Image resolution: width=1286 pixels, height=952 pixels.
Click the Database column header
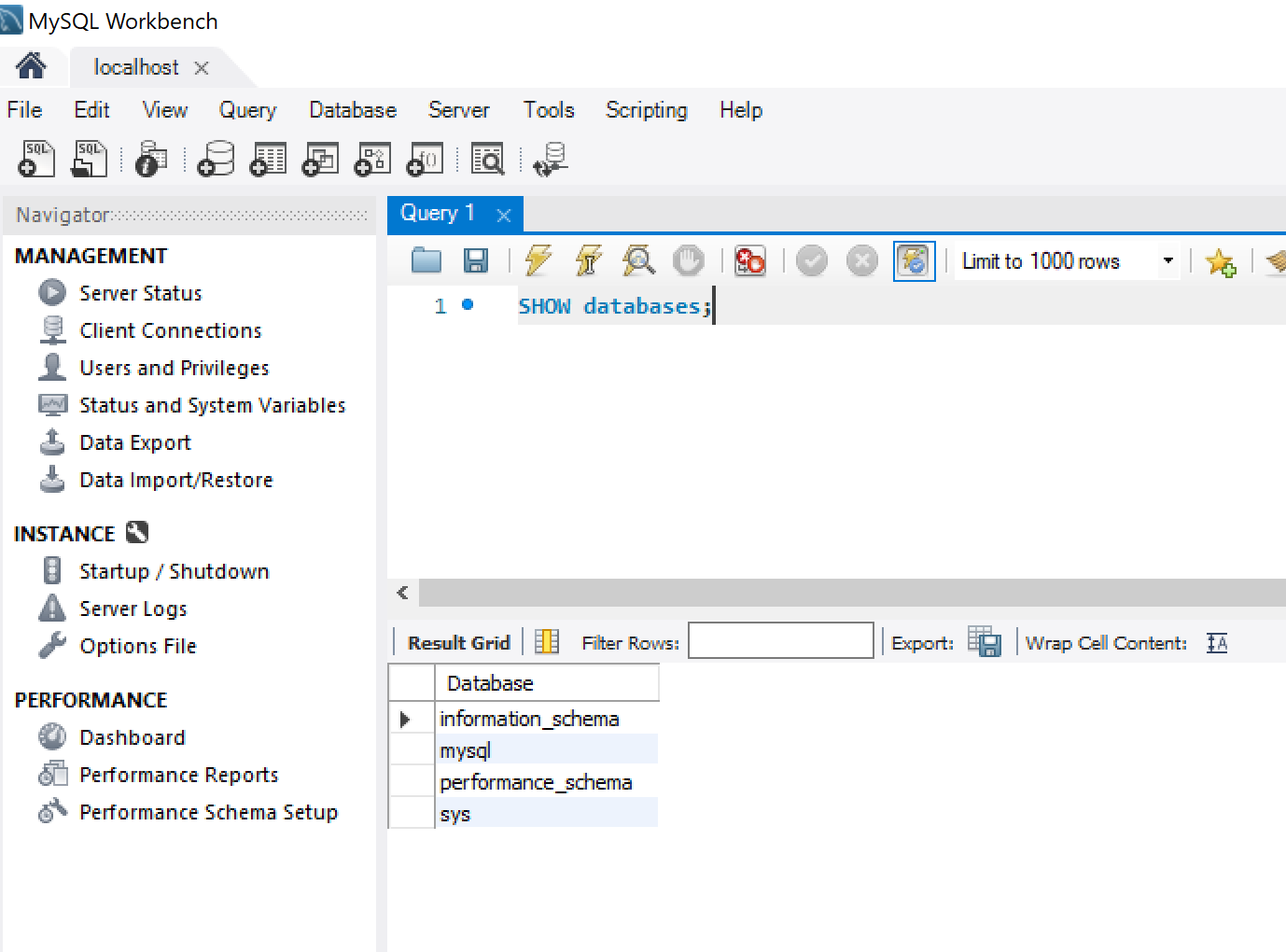[x=547, y=683]
